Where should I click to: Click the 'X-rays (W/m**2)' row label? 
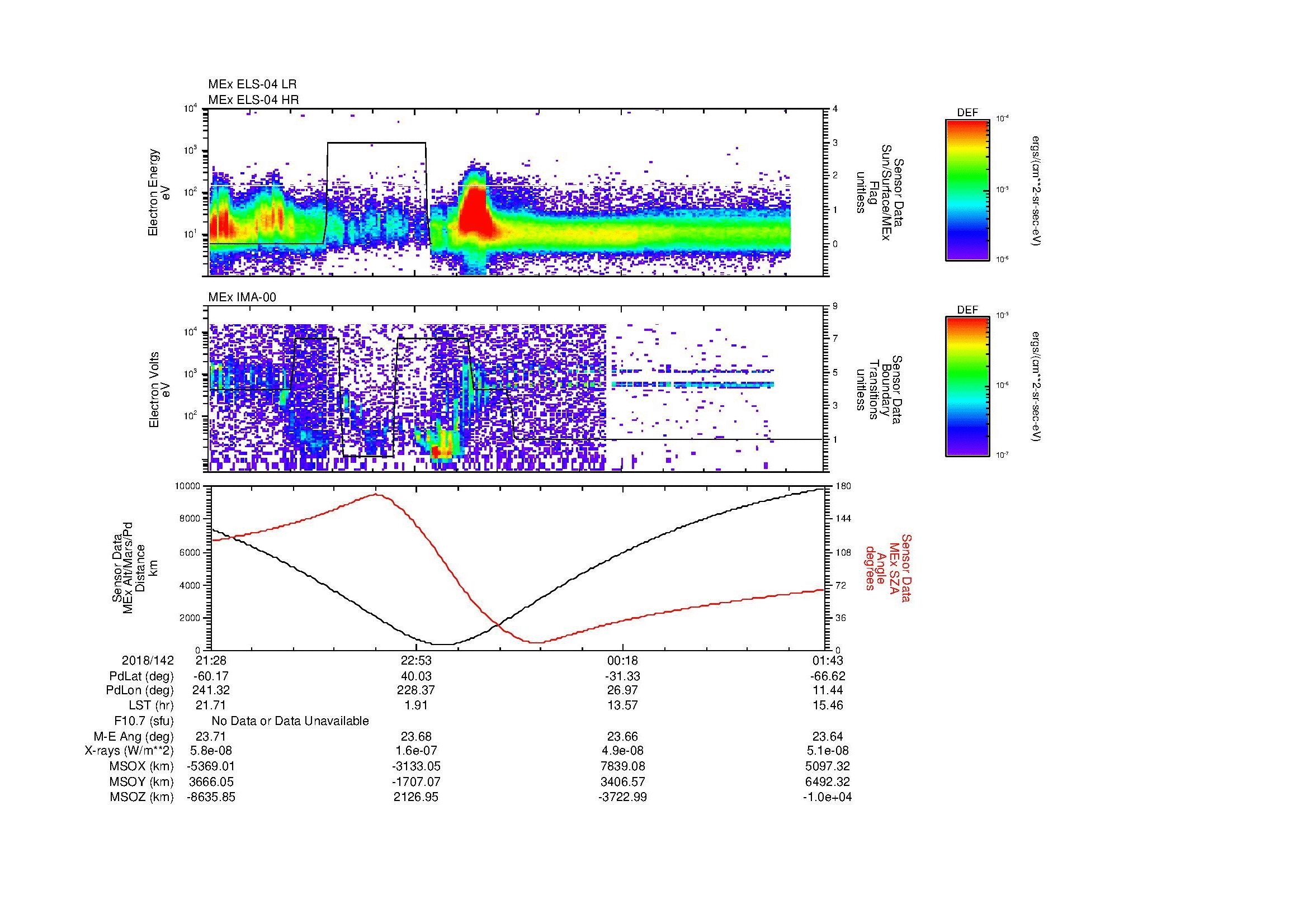pos(129,751)
